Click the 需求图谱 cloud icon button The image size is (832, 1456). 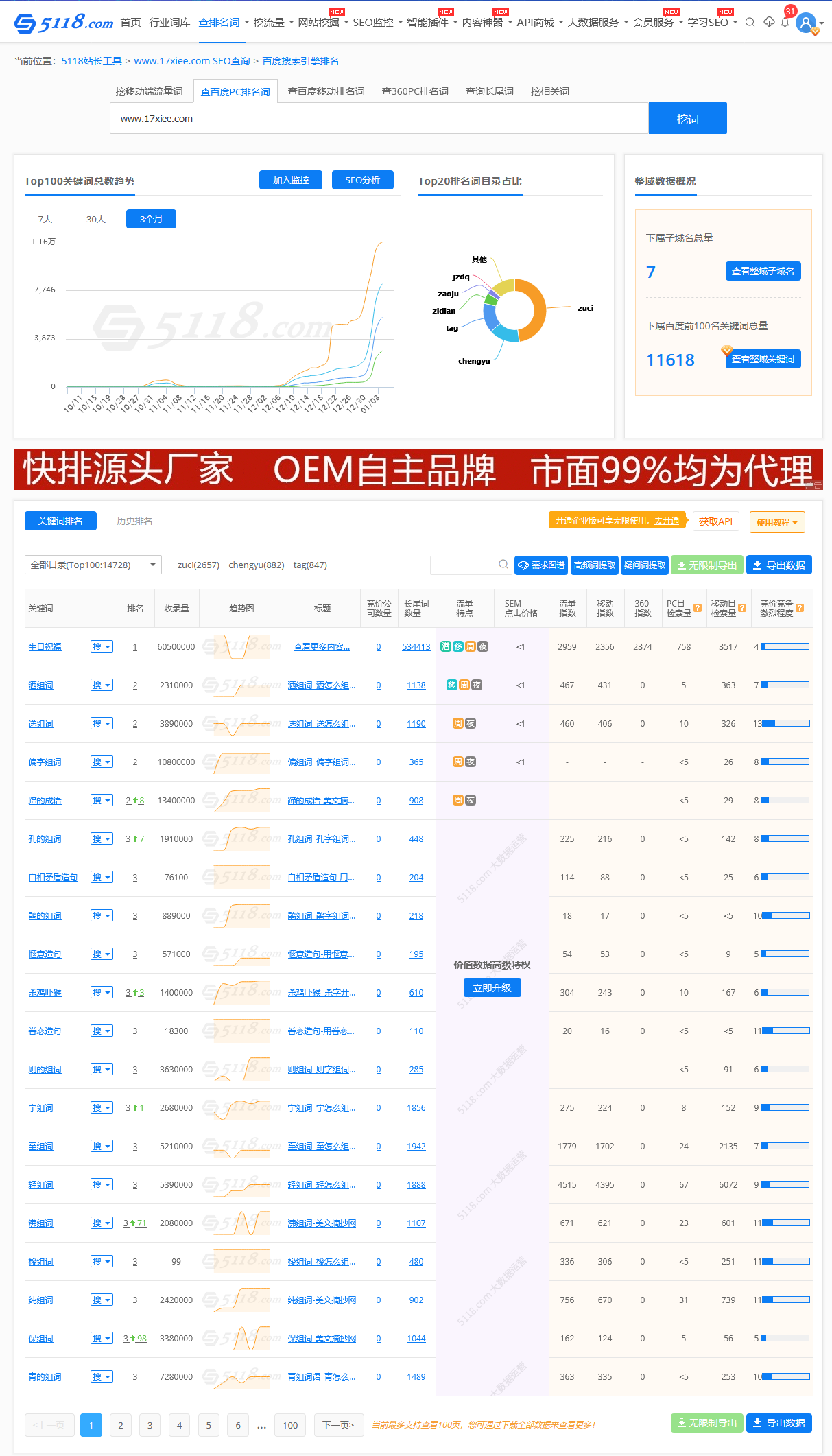[541, 565]
